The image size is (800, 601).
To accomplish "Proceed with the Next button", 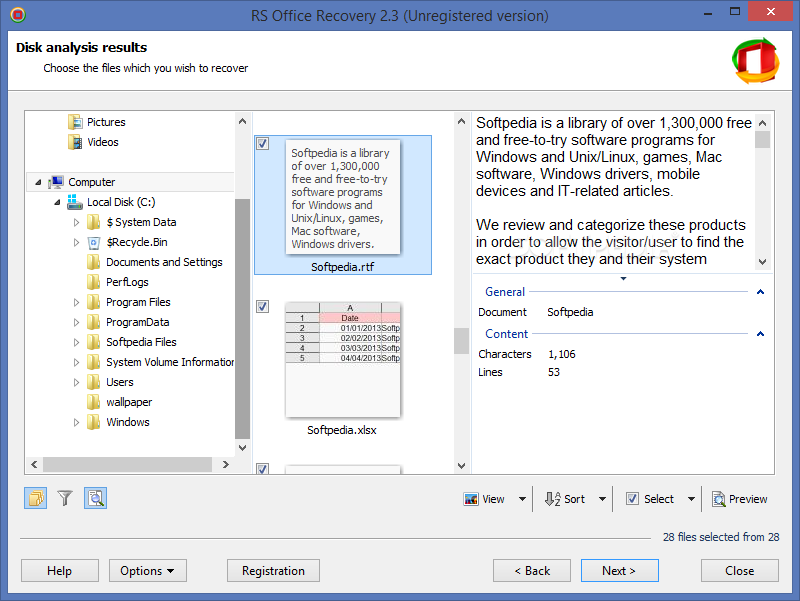I will click(619, 570).
